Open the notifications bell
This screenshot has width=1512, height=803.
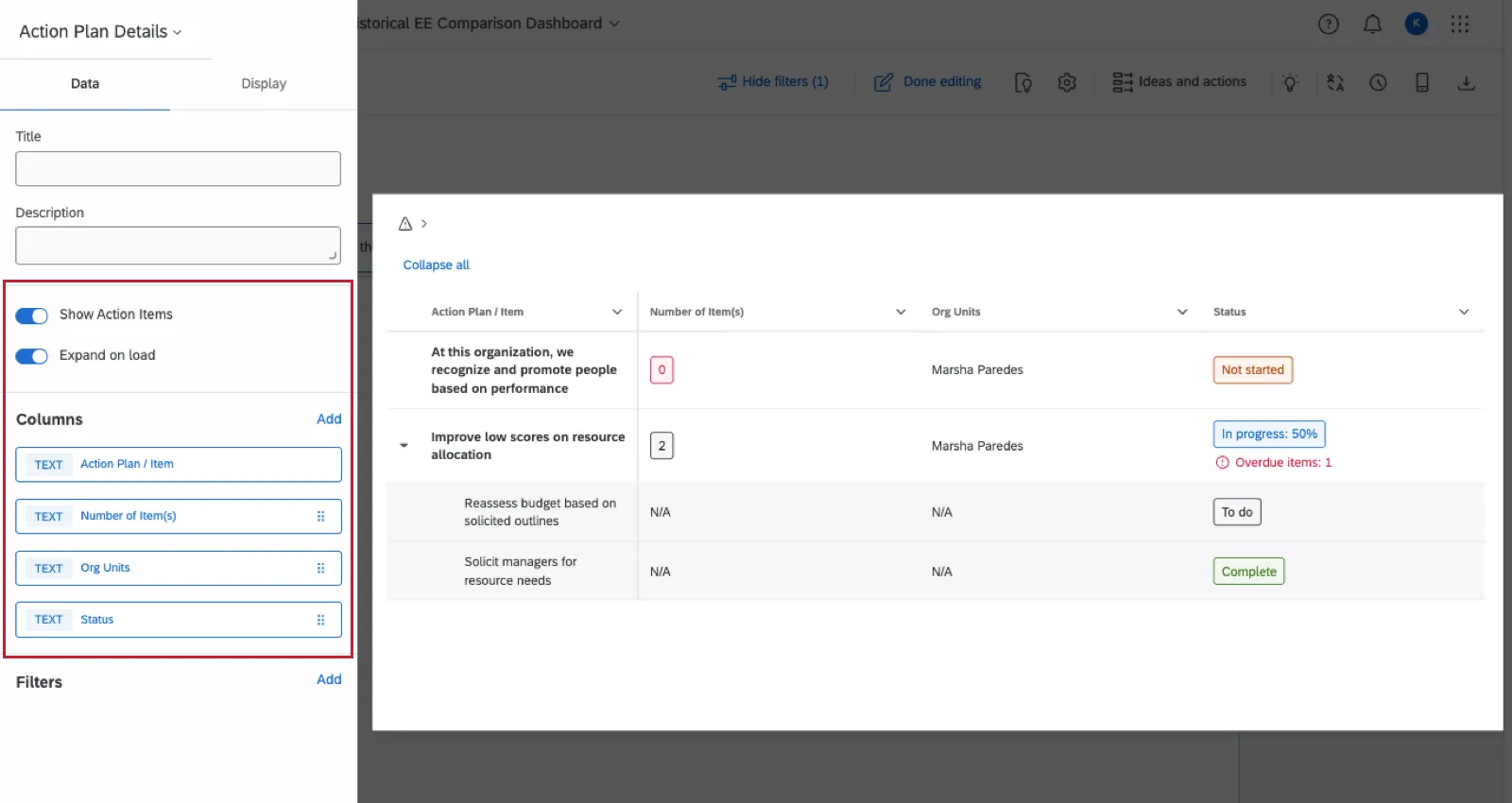[x=1372, y=25]
